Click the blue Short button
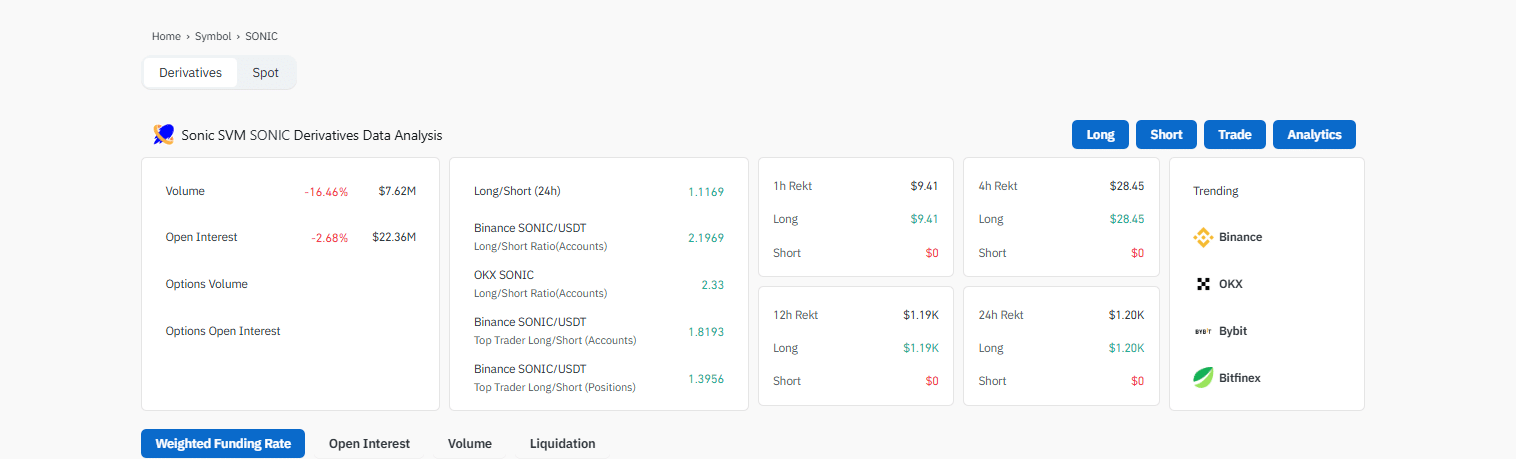This screenshot has height=459, width=1516. point(1166,134)
